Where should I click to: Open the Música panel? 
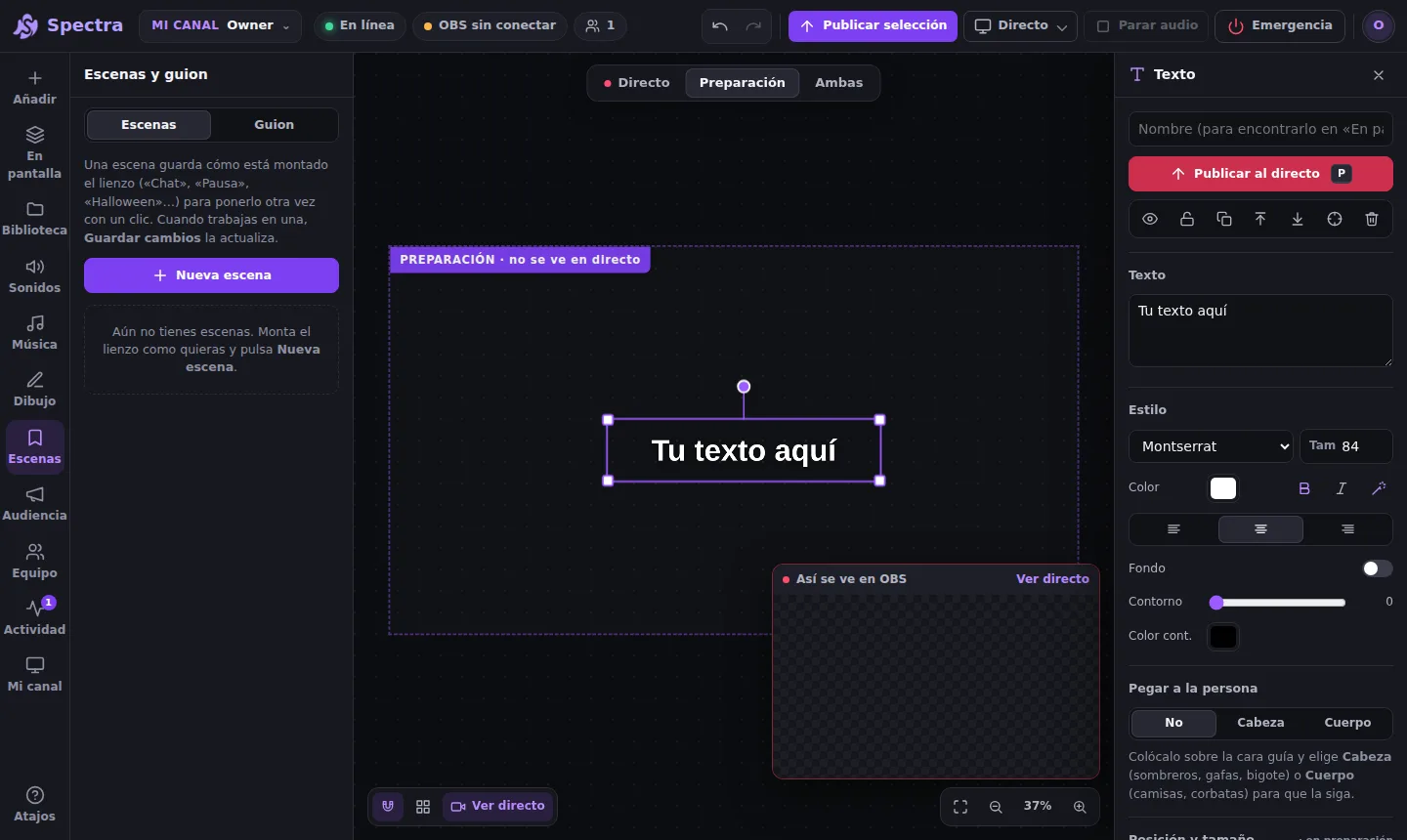[34, 332]
